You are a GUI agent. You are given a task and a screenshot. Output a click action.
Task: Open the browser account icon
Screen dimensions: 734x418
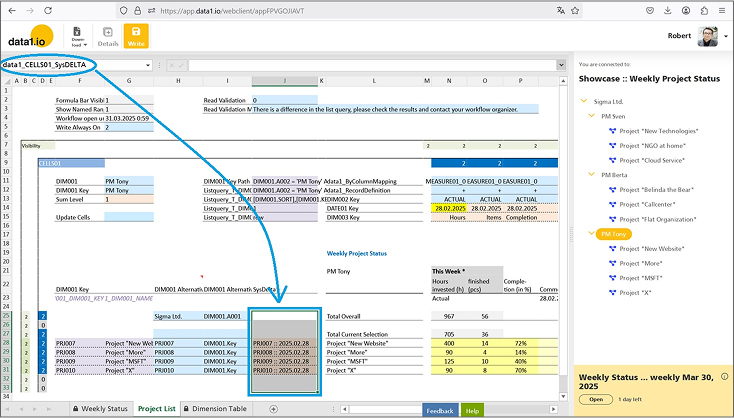tap(686, 10)
